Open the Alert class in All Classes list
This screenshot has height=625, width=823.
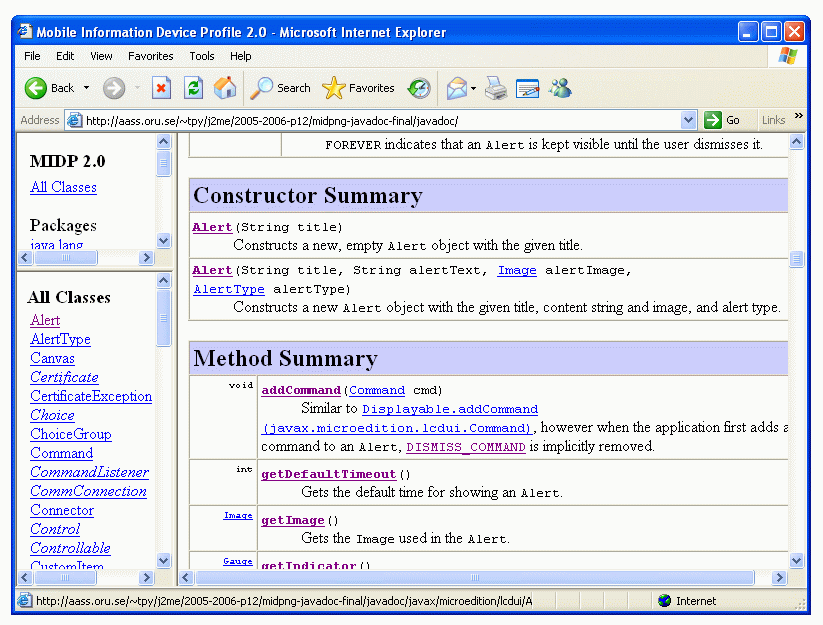pos(45,320)
